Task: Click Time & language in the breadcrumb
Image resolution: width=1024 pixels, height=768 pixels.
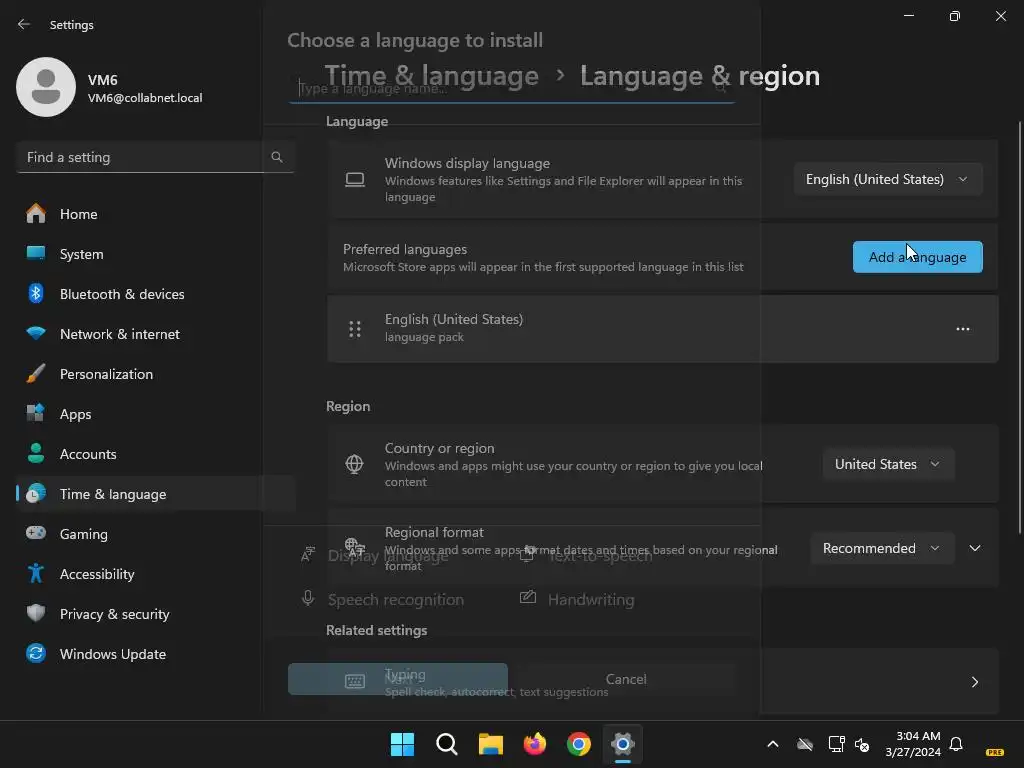Action: tap(431, 76)
